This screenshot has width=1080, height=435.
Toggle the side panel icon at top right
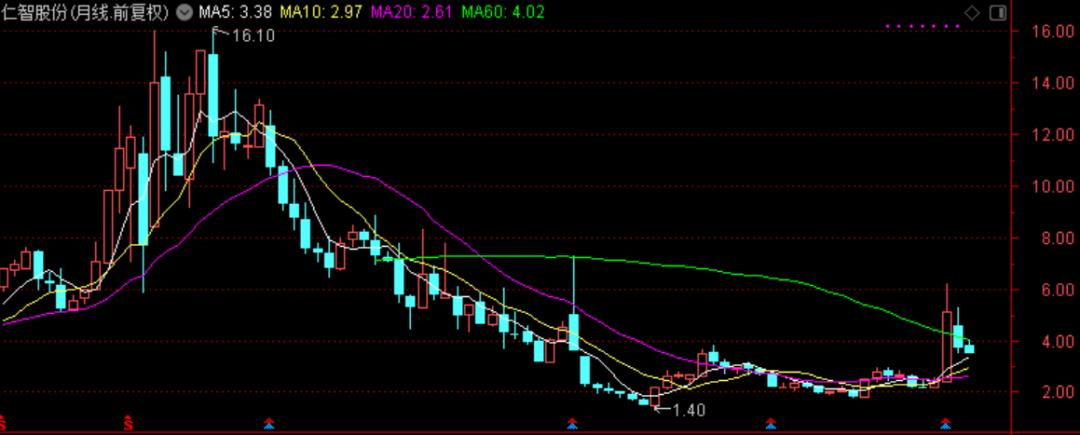click(997, 13)
